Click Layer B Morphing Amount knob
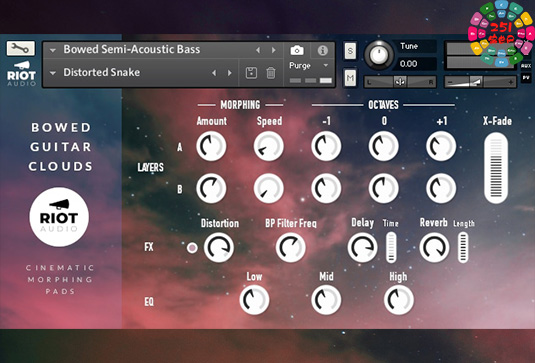This screenshot has height=363, width=535. coord(211,188)
